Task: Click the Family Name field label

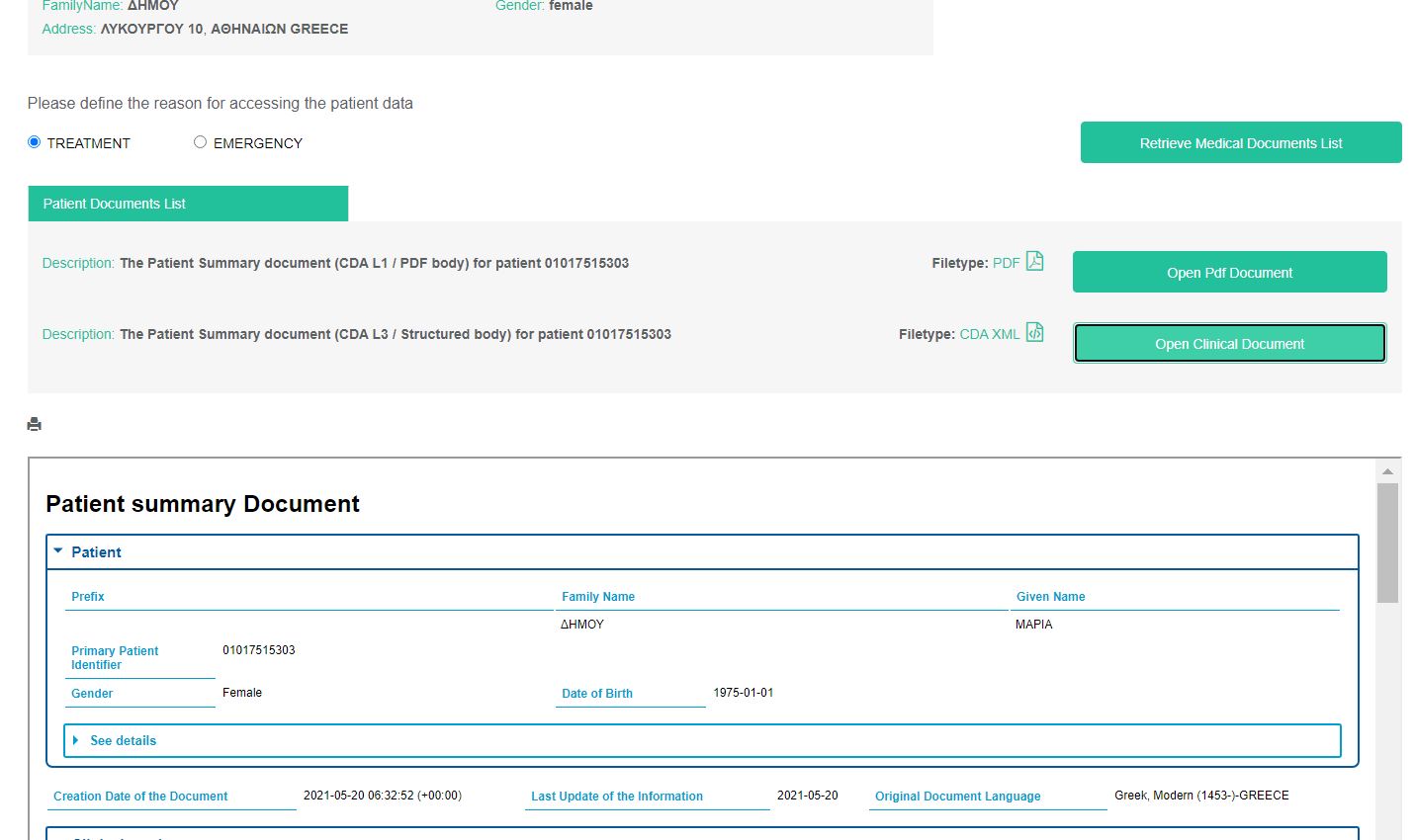Action: coord(598,597)
